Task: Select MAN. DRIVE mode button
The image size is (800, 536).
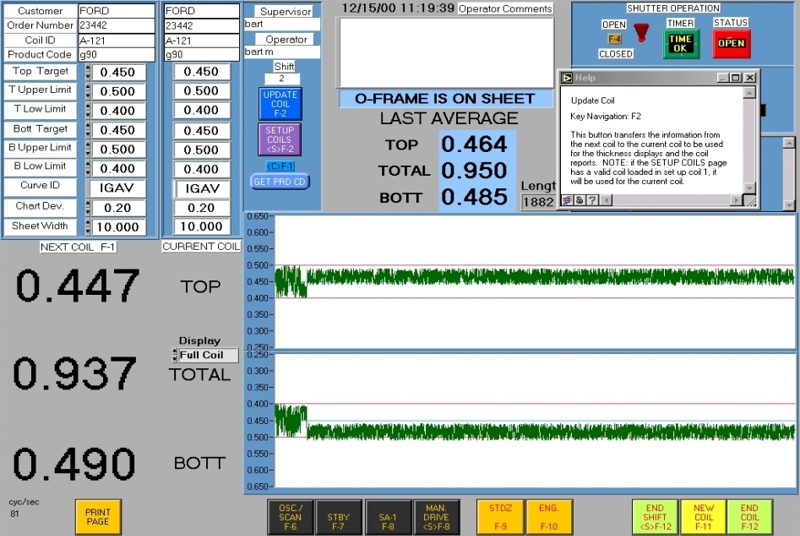Action: click(x=436, y=516)
